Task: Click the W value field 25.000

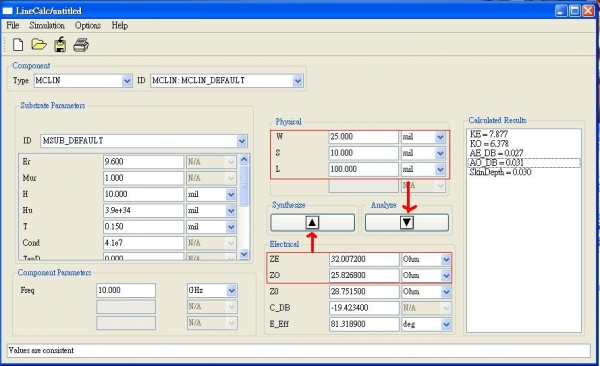Action: click(x=364, y=137)
